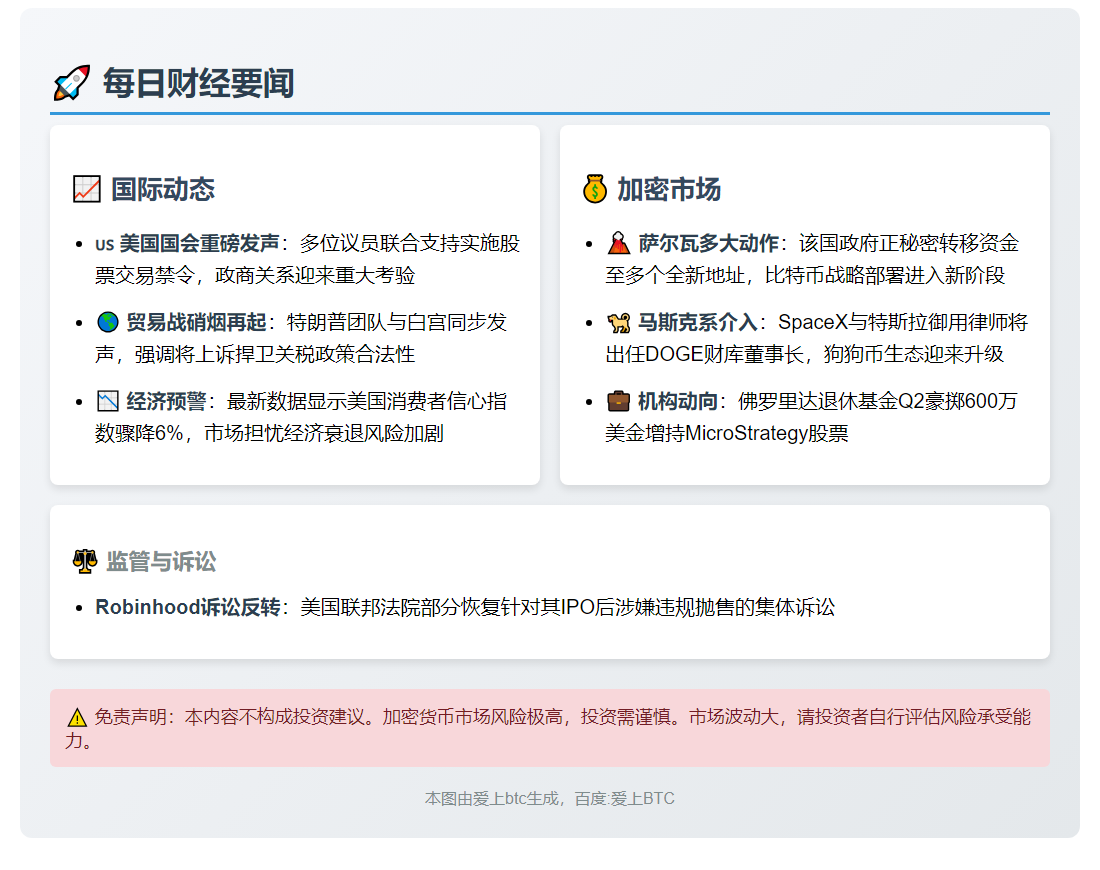Click the 爱上BTC credit text at the bottom

tap(549, 798)
